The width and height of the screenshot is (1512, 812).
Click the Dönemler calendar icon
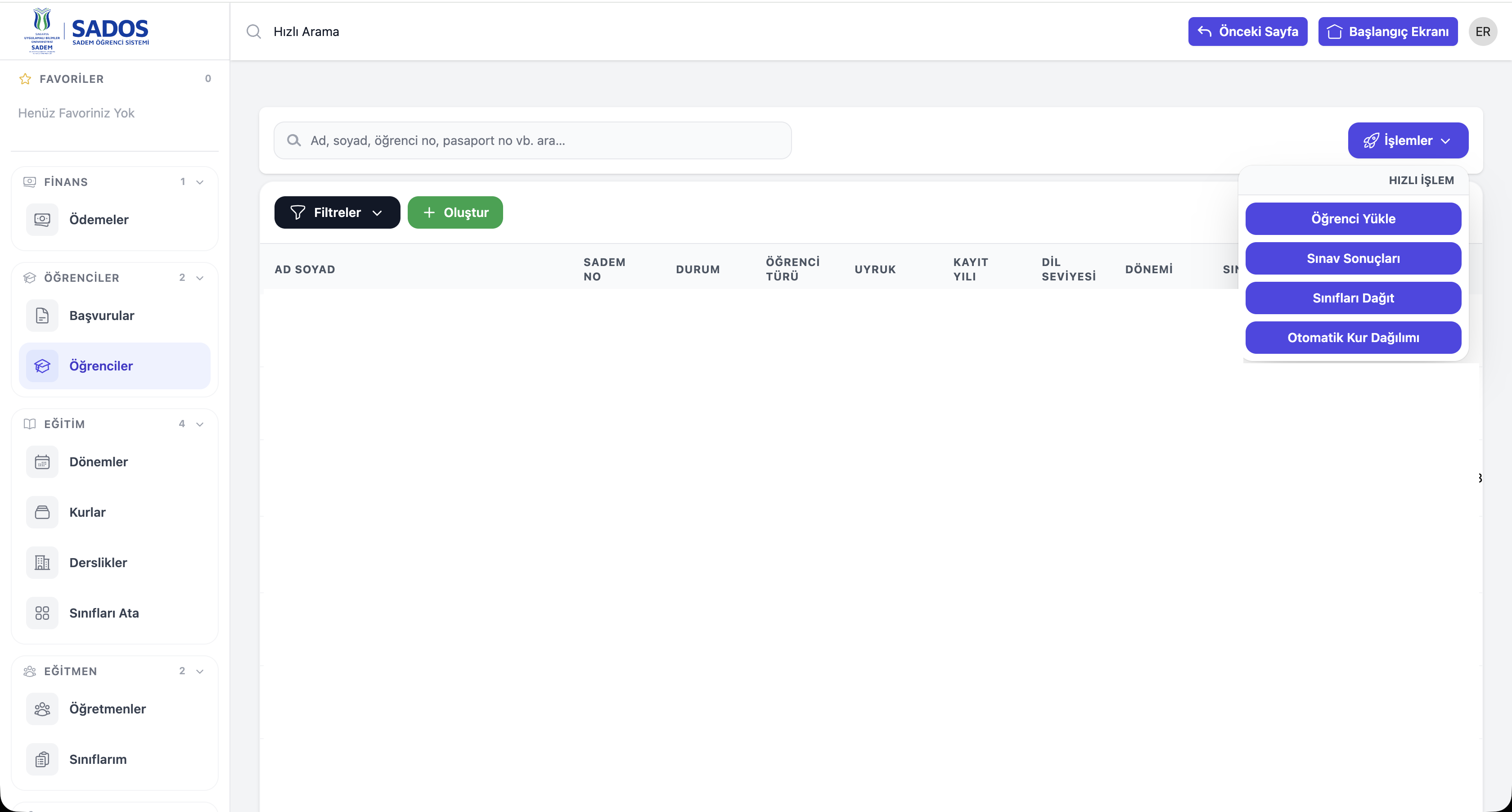click(42, 462)
